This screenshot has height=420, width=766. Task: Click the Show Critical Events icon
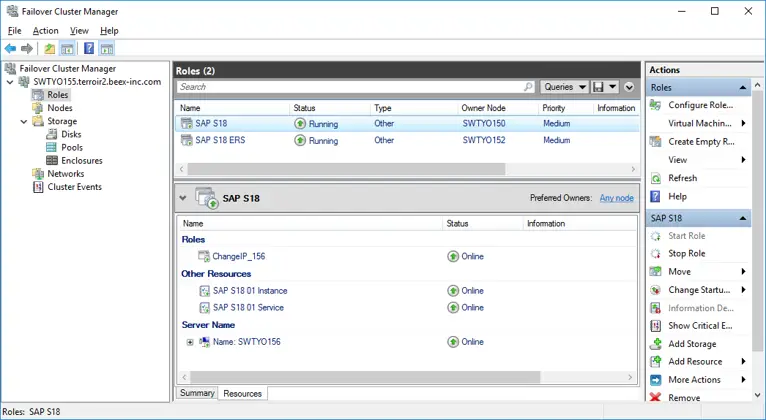click(656, 326)
